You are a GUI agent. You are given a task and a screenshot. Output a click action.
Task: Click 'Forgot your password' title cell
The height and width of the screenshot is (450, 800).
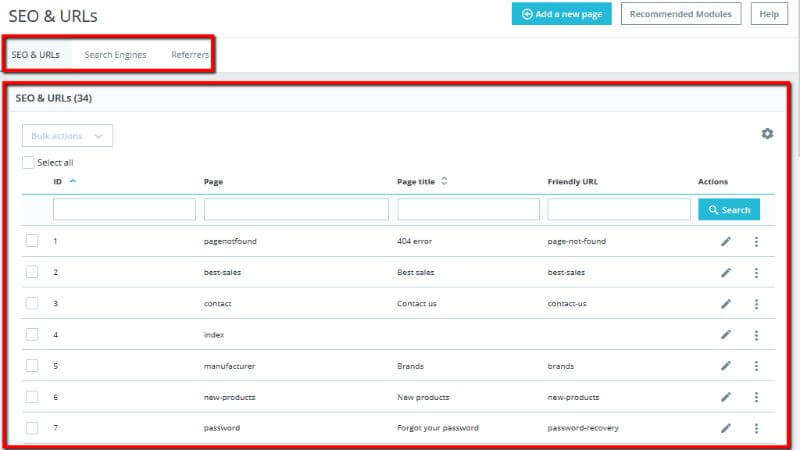click(438, 428)
